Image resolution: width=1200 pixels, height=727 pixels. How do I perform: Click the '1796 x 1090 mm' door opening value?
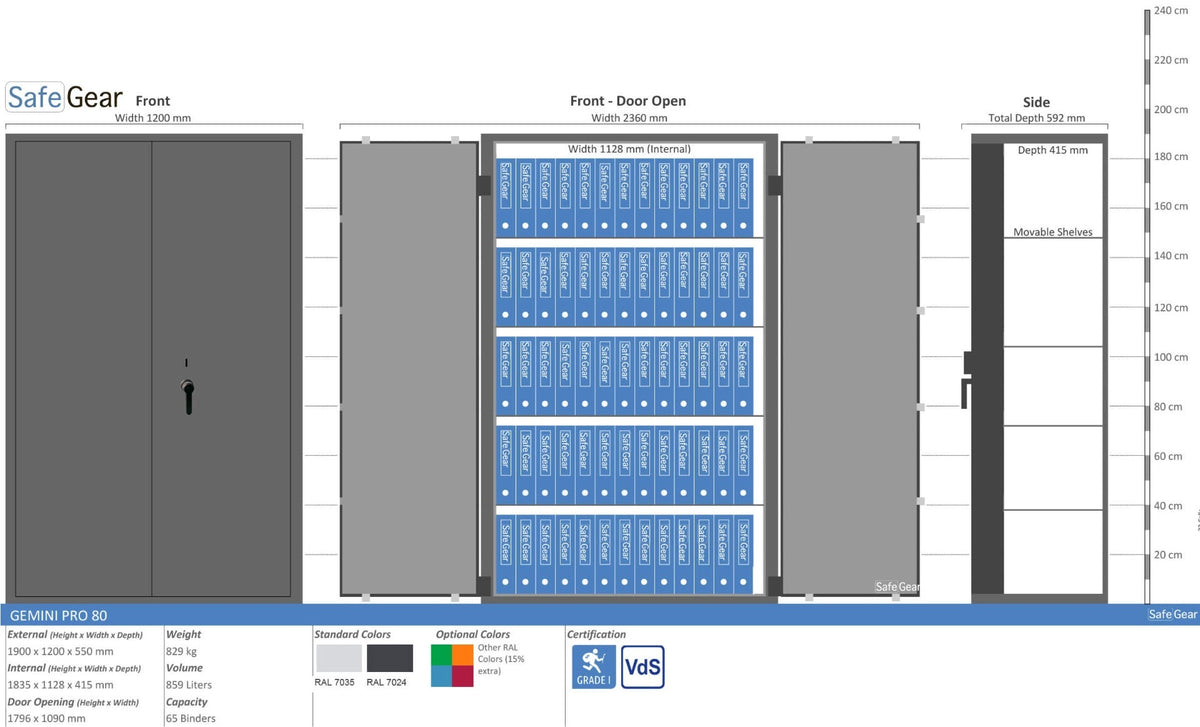(x=46, y=718)
